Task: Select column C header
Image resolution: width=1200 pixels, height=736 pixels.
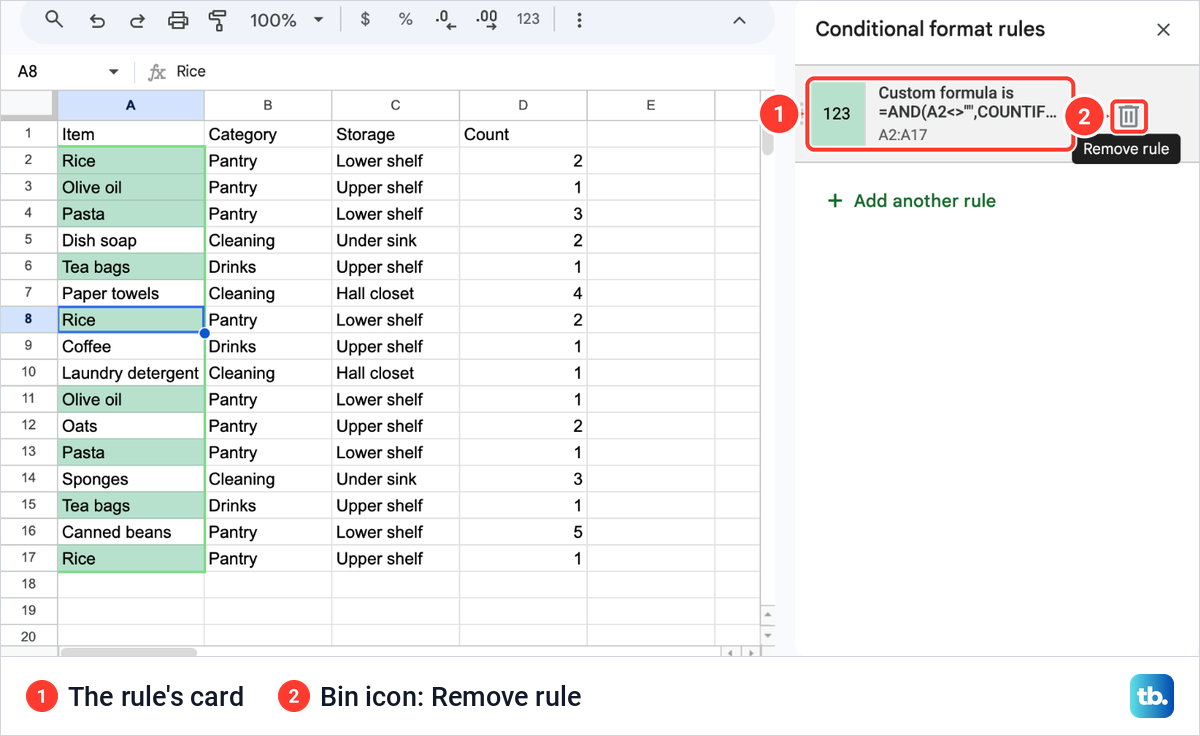Action: [x=396, y=105]
